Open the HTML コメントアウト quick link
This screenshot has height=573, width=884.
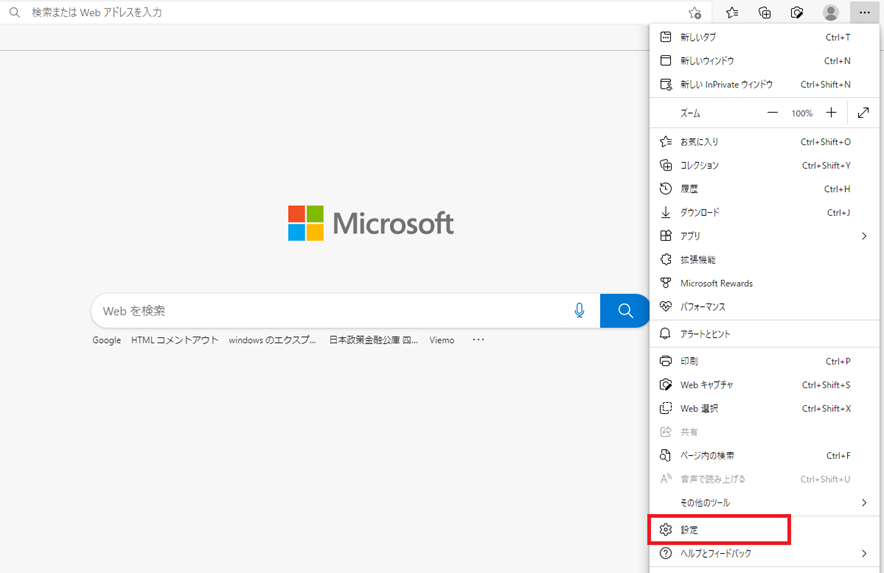click(x=175, y=340)
